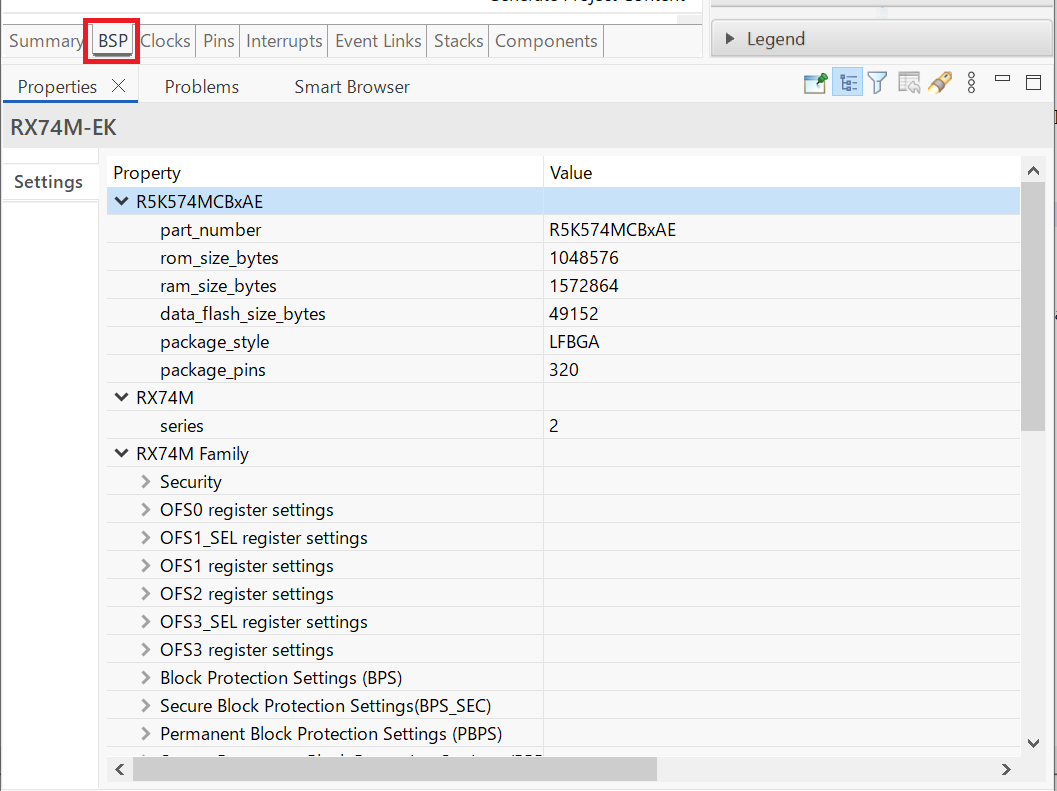
Task: Toggle Show Categories tree icon
Action: 847,84
